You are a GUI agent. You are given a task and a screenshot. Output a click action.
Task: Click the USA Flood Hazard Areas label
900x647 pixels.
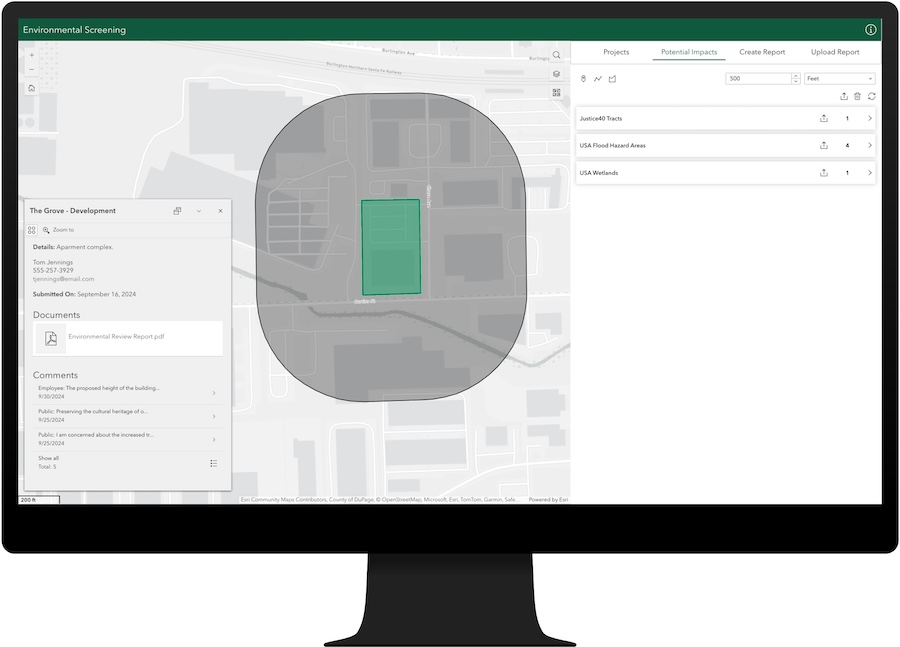pos(612,145)
